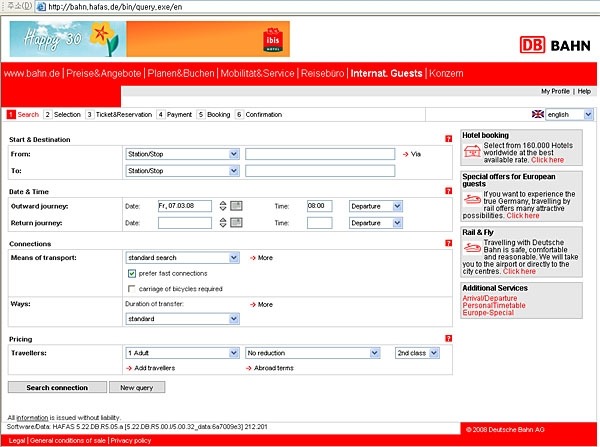Open Reisebüro menu

click(323, 73)
